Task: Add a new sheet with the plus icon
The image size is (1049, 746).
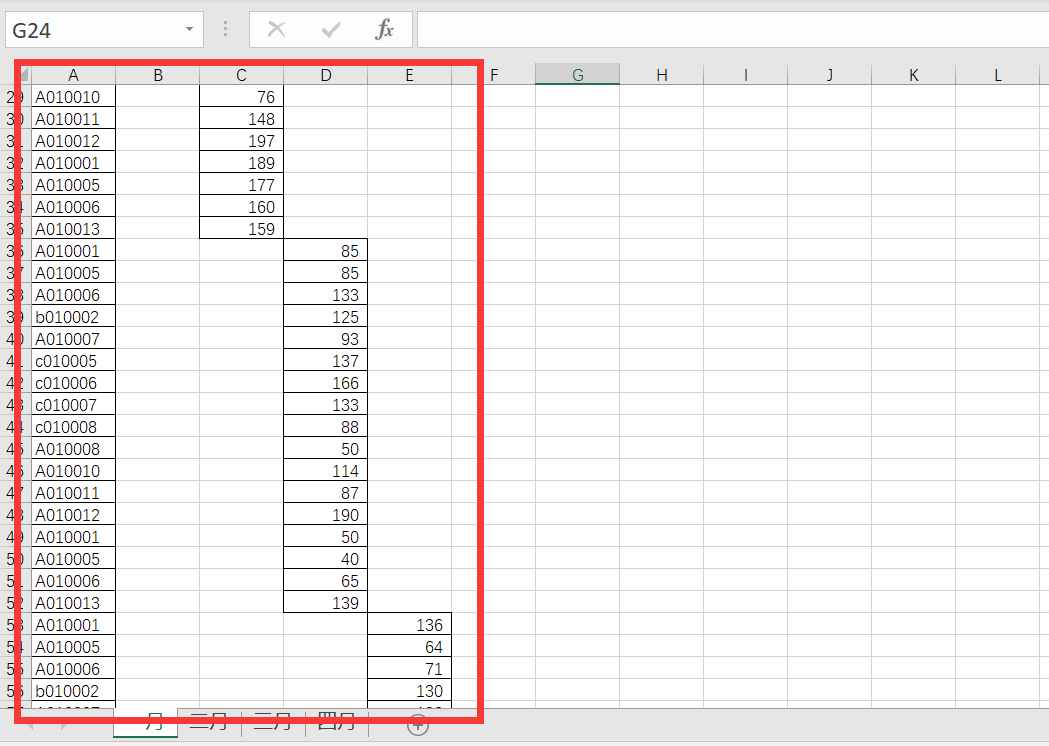Action: coord(418,725)
